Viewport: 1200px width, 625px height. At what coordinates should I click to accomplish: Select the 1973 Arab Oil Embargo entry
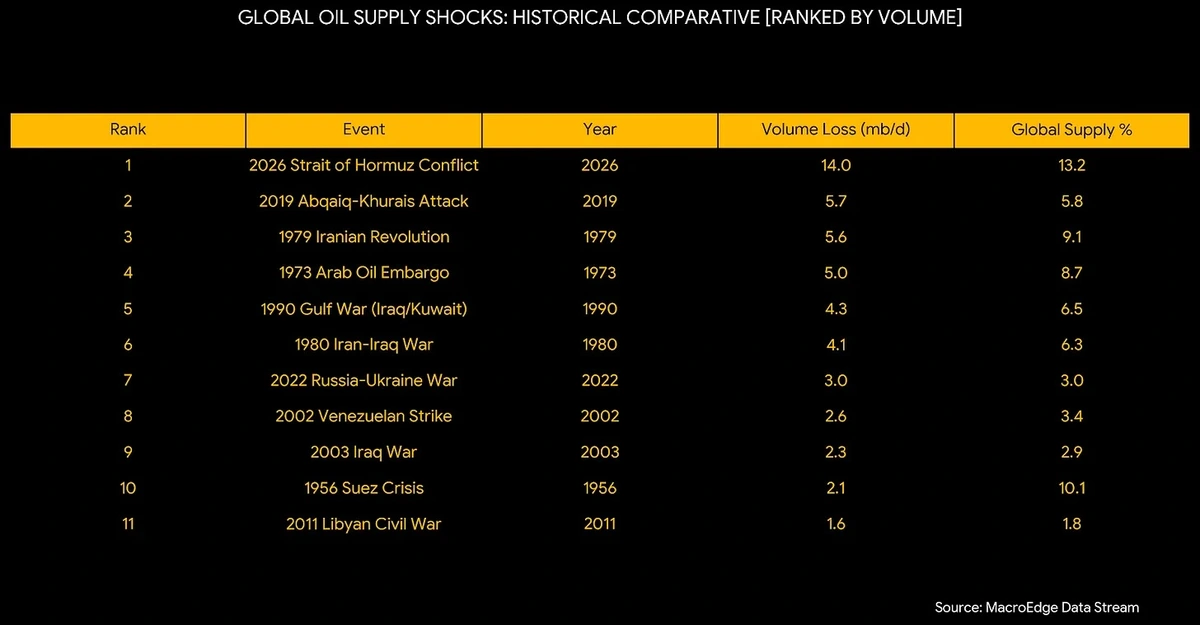coord(363,273)
